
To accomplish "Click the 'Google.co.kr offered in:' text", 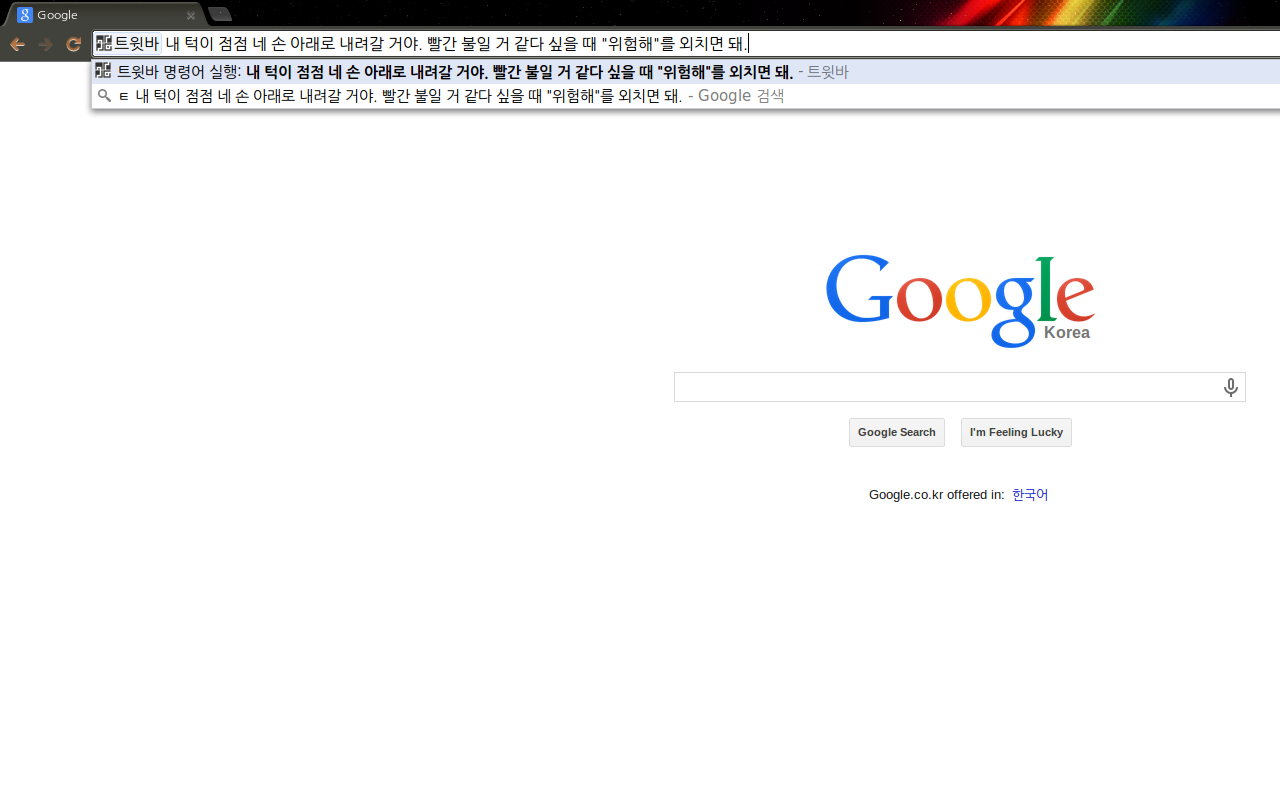I will 937,495.
